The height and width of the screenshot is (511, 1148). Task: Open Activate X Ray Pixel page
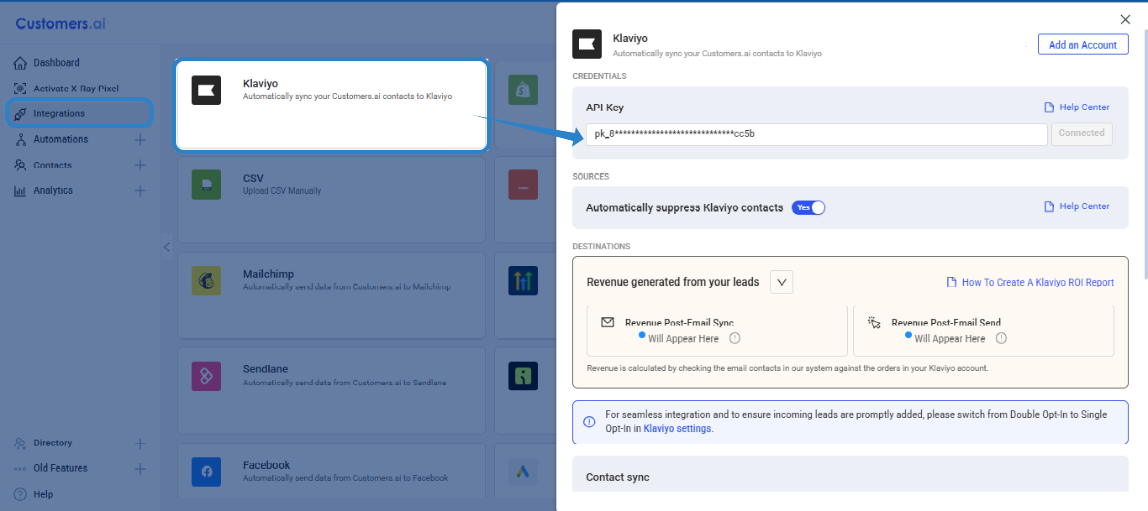75,89
